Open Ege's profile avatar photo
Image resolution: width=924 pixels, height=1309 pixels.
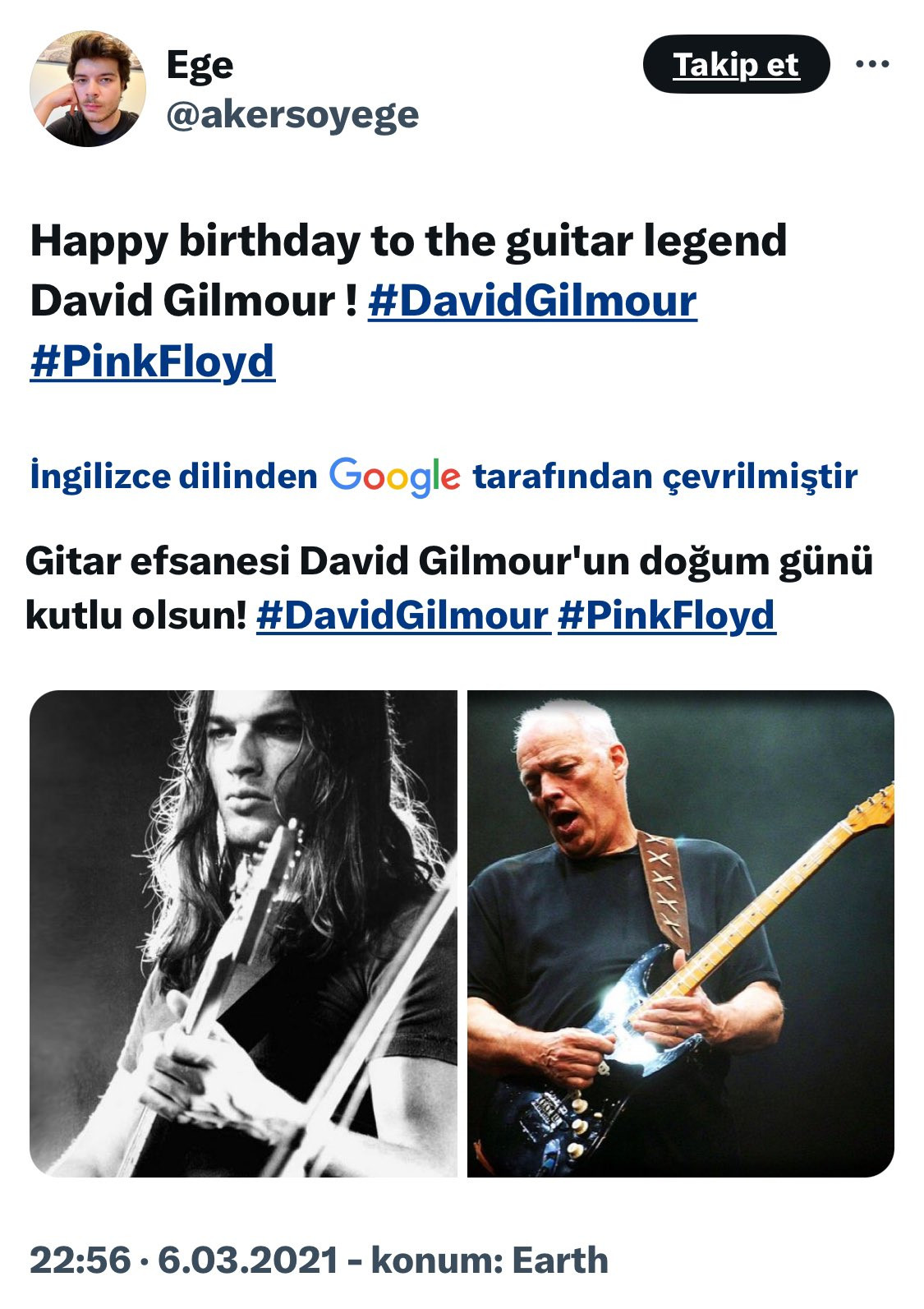point(87,89)
